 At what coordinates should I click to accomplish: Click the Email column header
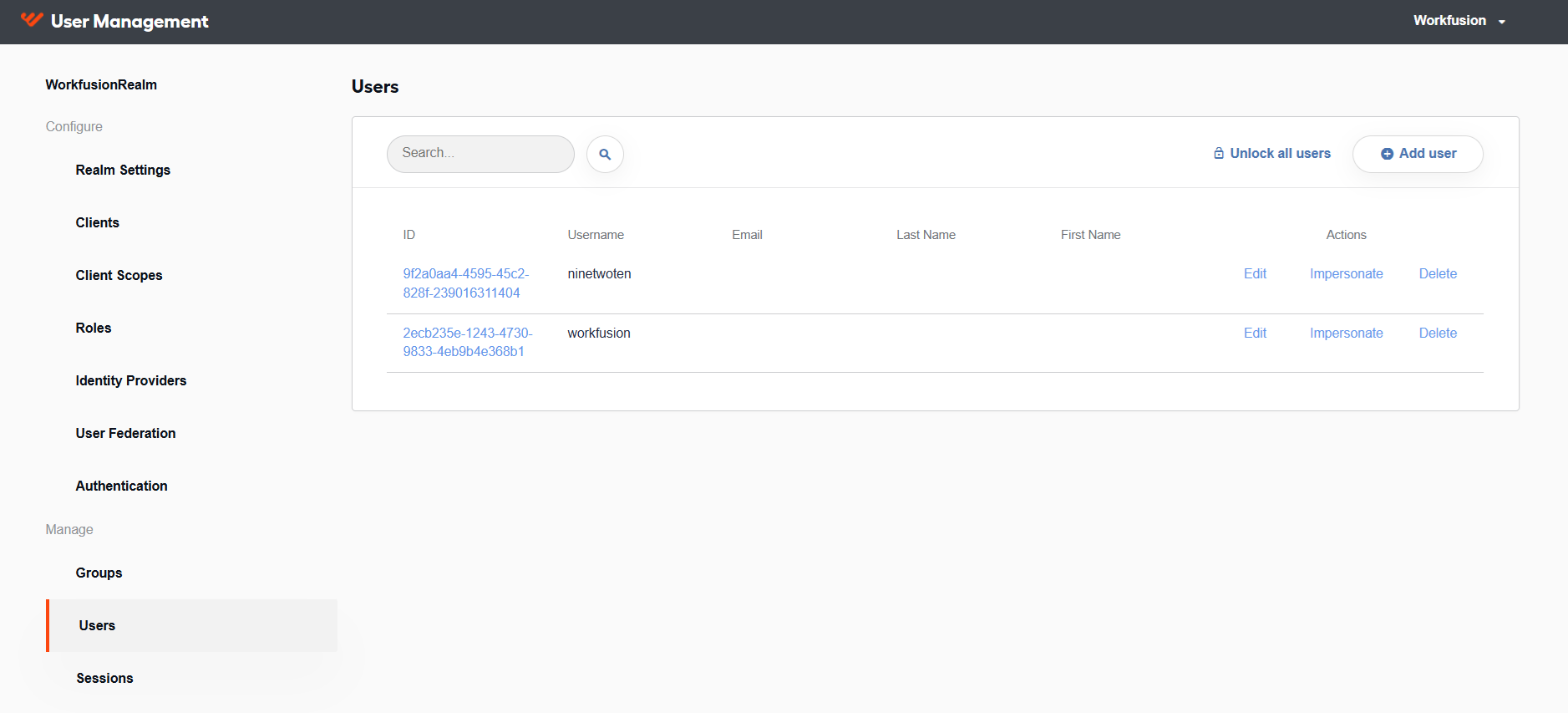tap(747, 235)
